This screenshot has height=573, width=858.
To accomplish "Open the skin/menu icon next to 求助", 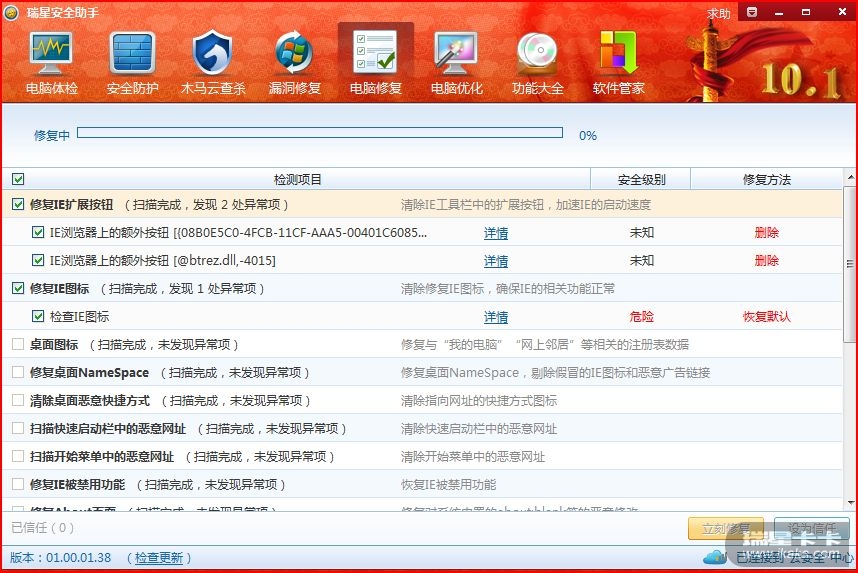I will (752, 12).
